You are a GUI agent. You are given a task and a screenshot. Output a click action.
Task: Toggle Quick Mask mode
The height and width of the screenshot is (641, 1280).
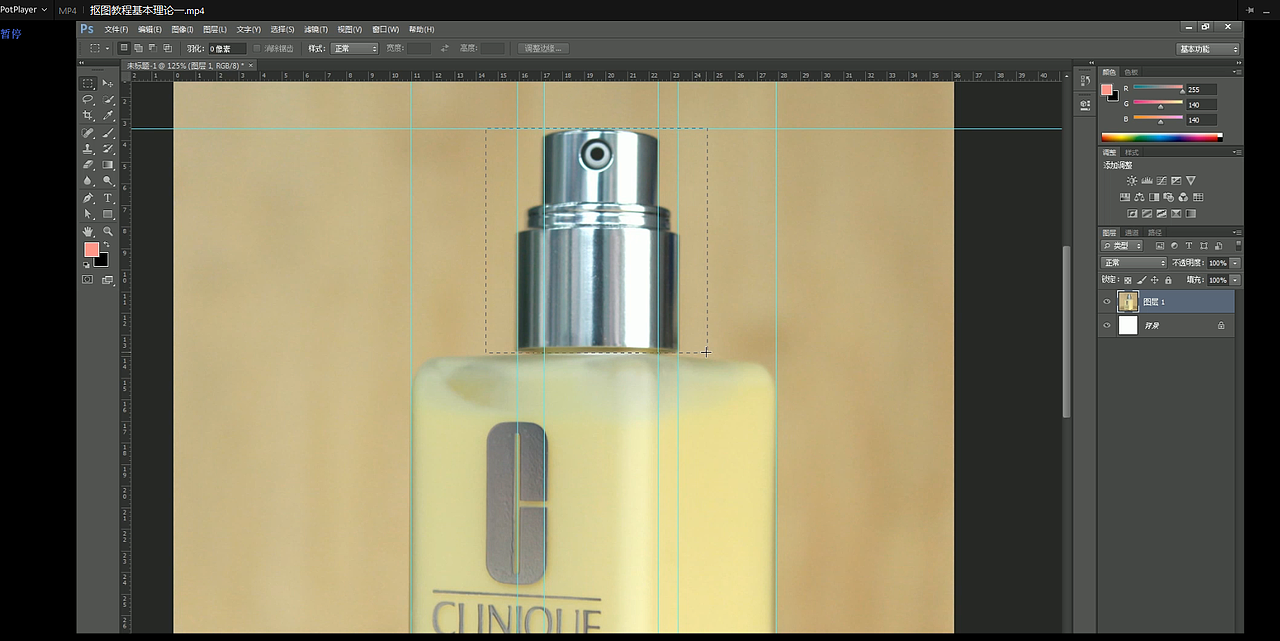88,280
